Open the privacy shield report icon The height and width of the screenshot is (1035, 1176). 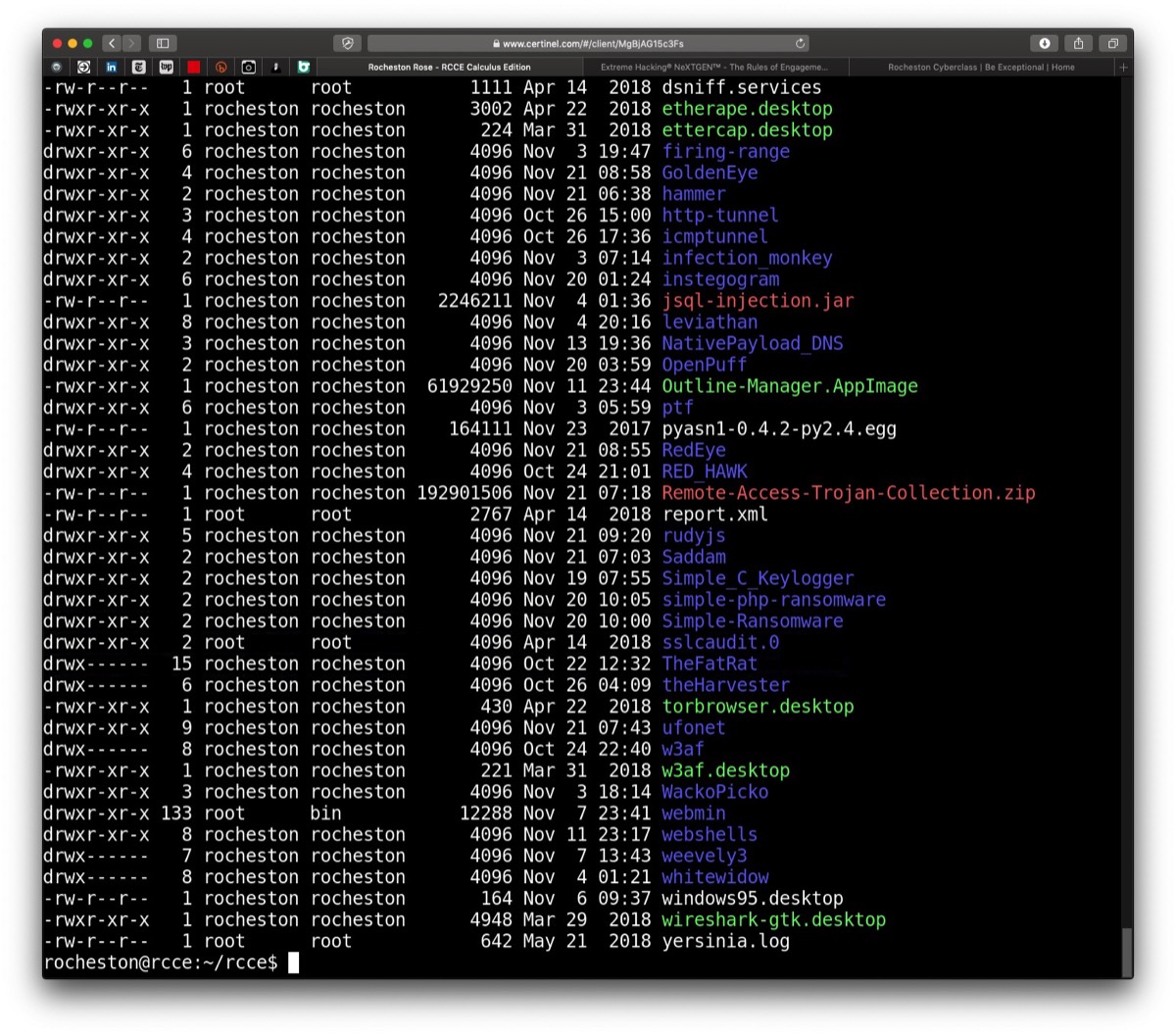pyautogui.click(x=347, y=43)
